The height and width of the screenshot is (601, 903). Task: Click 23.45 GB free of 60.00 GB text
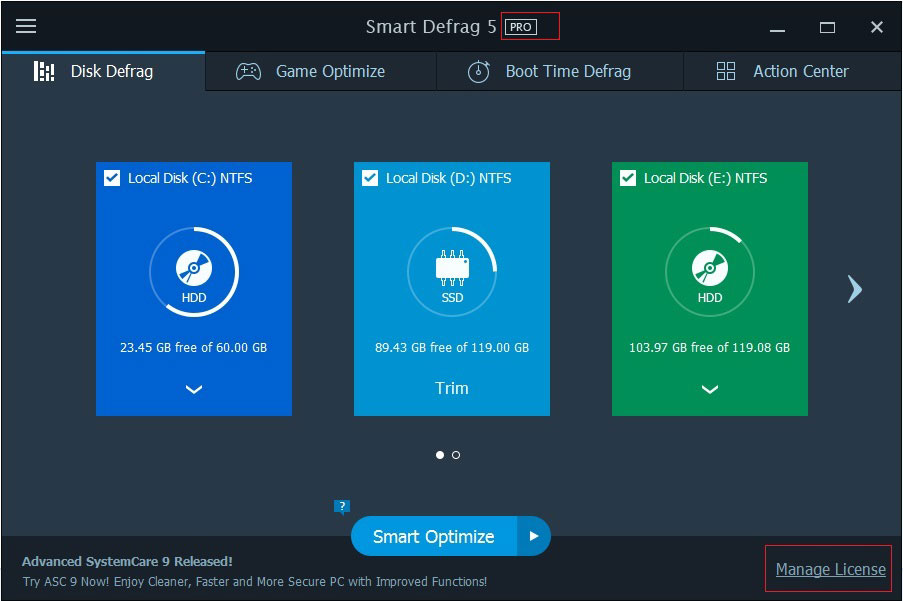pos(194,347)
